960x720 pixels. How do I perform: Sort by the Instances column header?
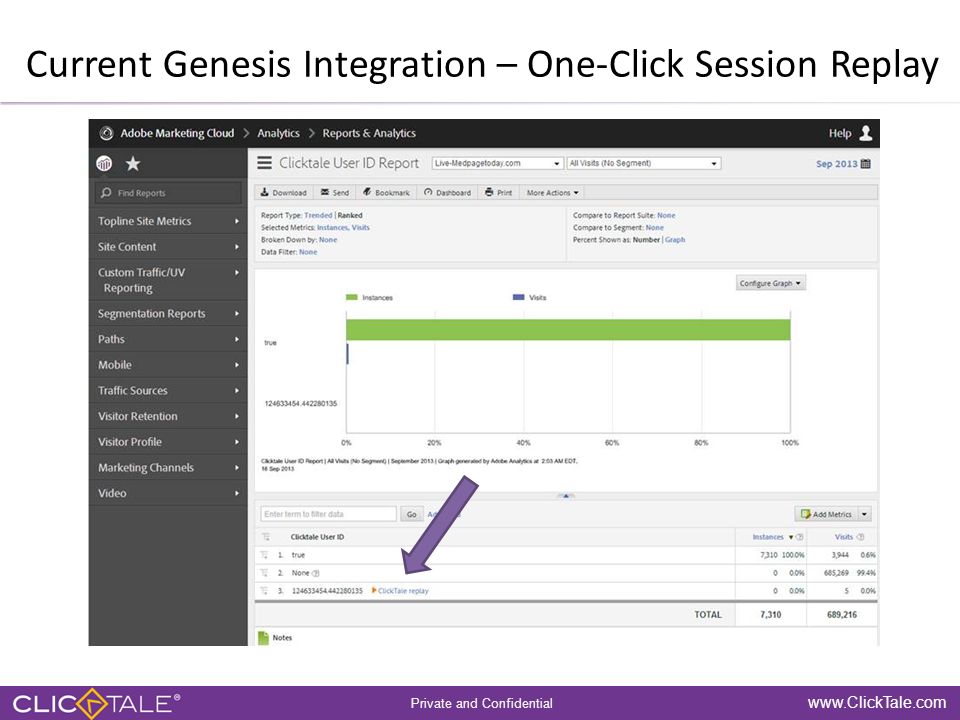tap(768, 537)
